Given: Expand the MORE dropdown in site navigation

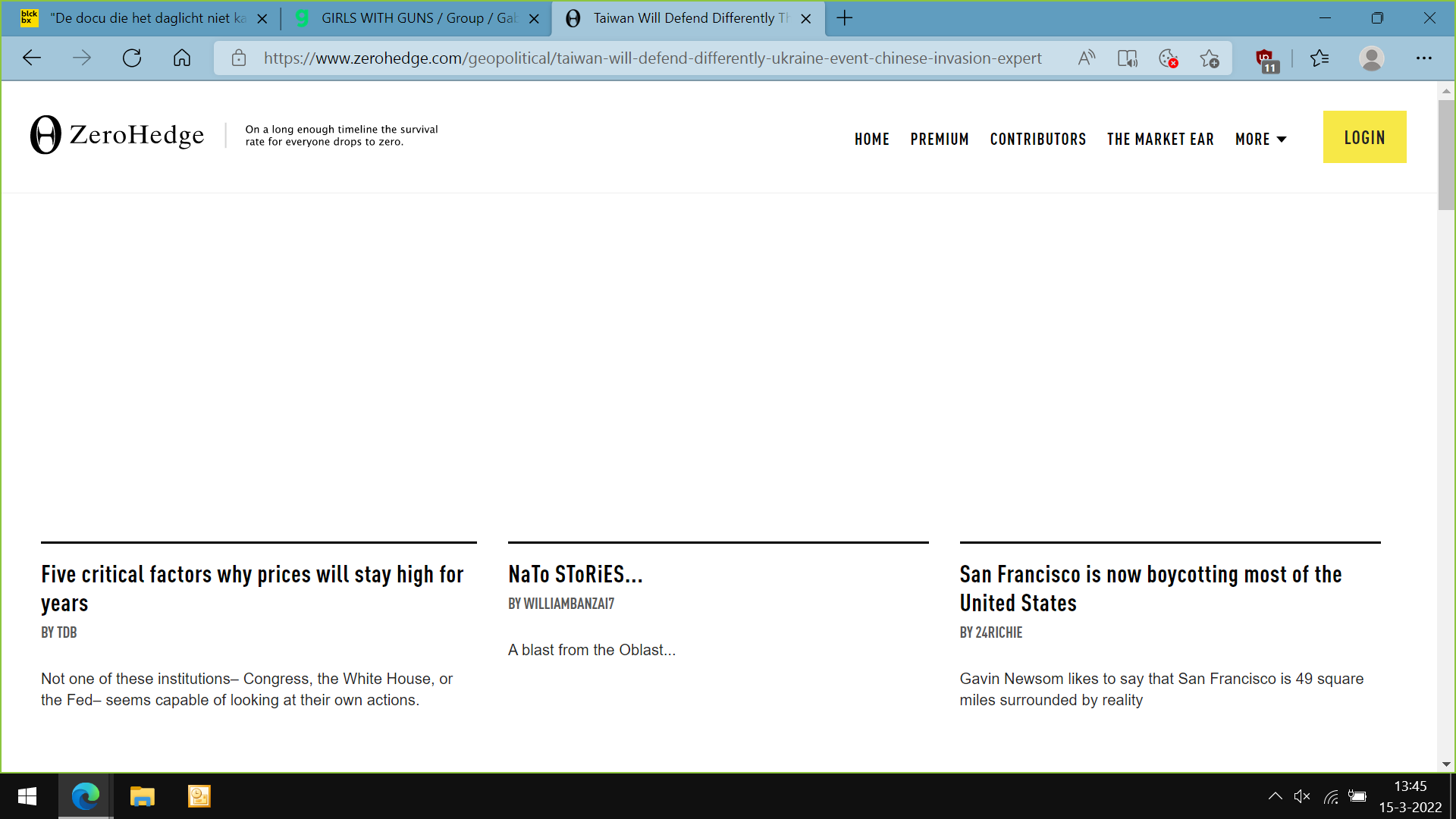Looking at the screenshot, I should (1260, 140).
